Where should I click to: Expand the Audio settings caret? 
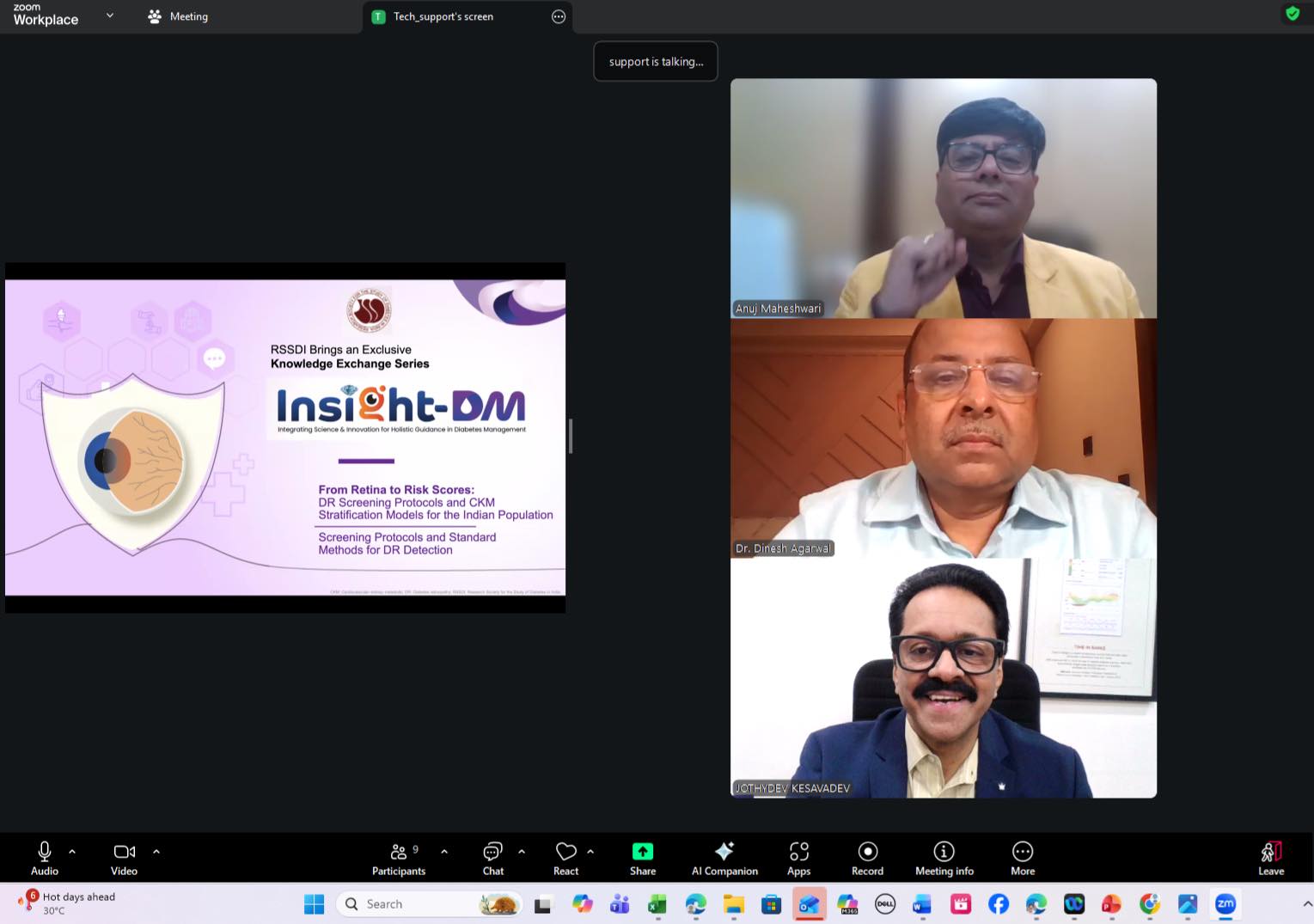(72, 852)
